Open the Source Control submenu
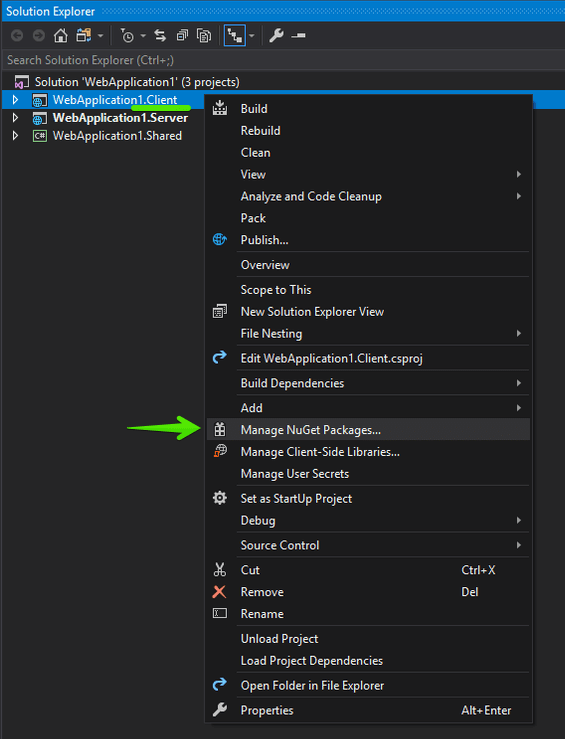The width and height of the screenshot is (565, 739). point(368,545)
